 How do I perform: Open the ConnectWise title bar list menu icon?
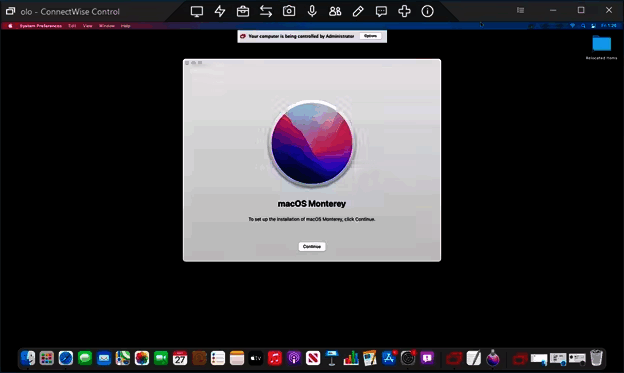tap(520, 10)
